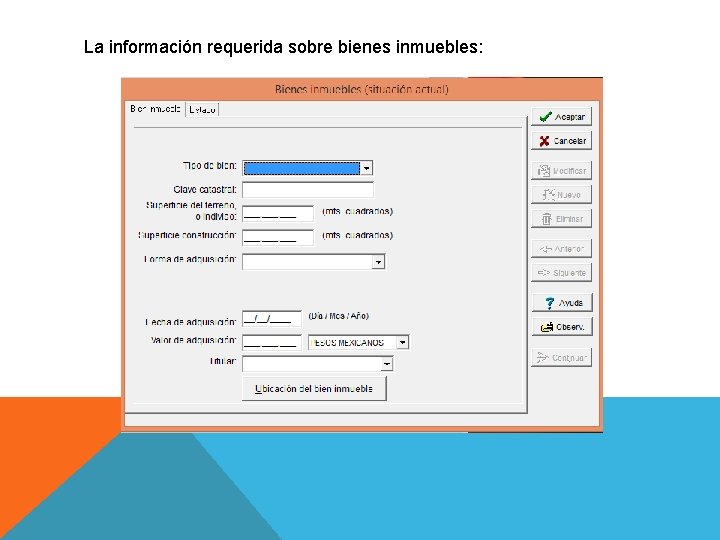Click the Observ. notes icon

[547, 327]
